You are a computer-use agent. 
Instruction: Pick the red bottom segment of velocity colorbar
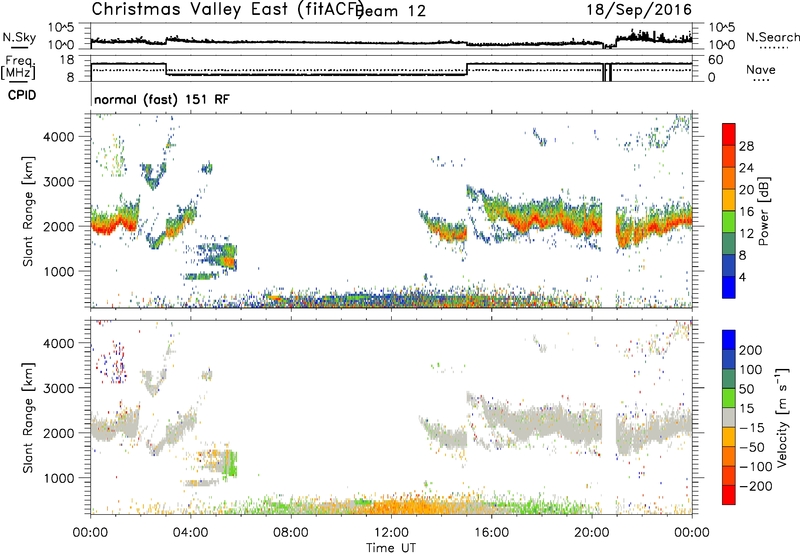click(729, 495)
